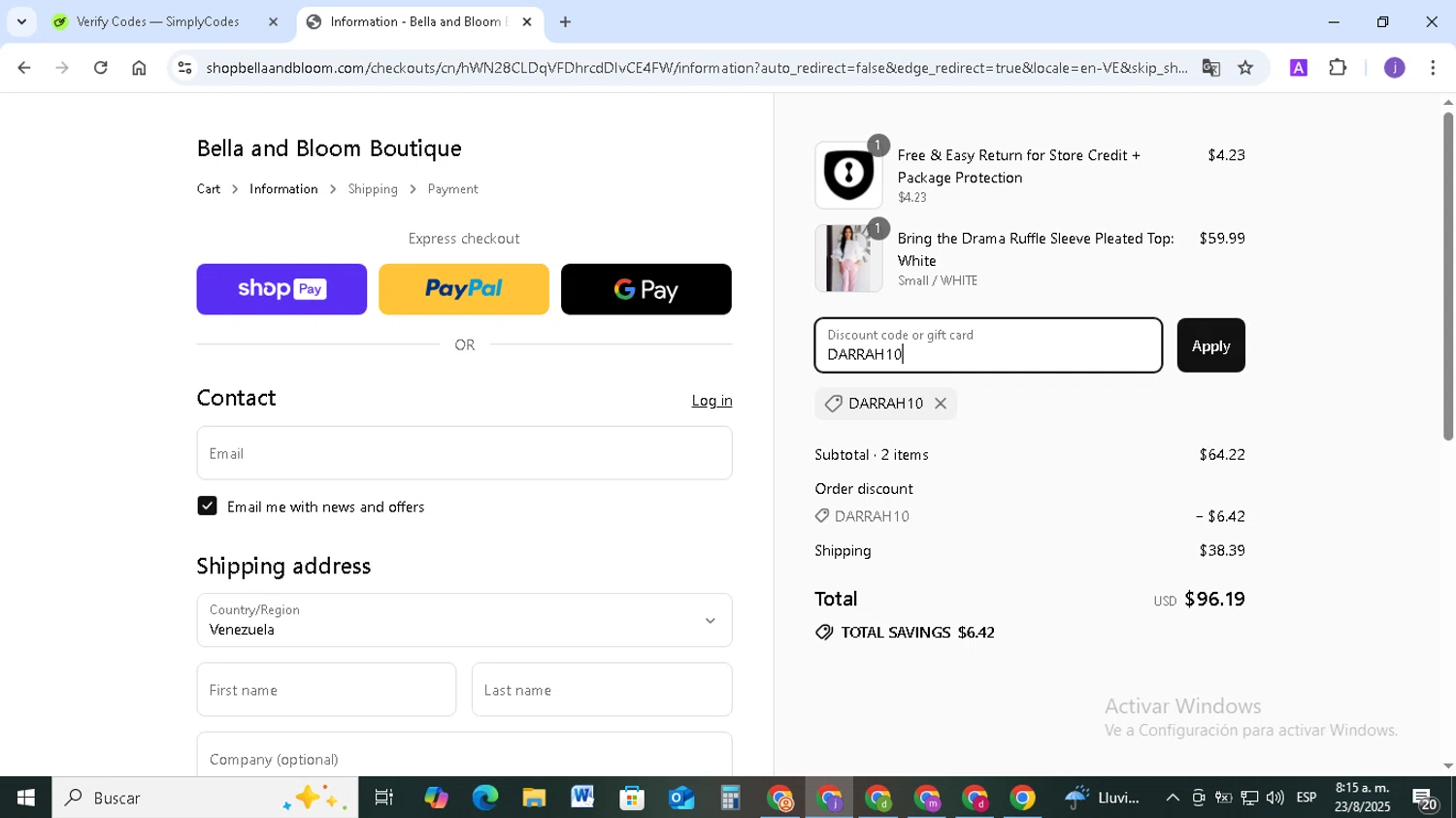Reload the current page

pos(100,68)
